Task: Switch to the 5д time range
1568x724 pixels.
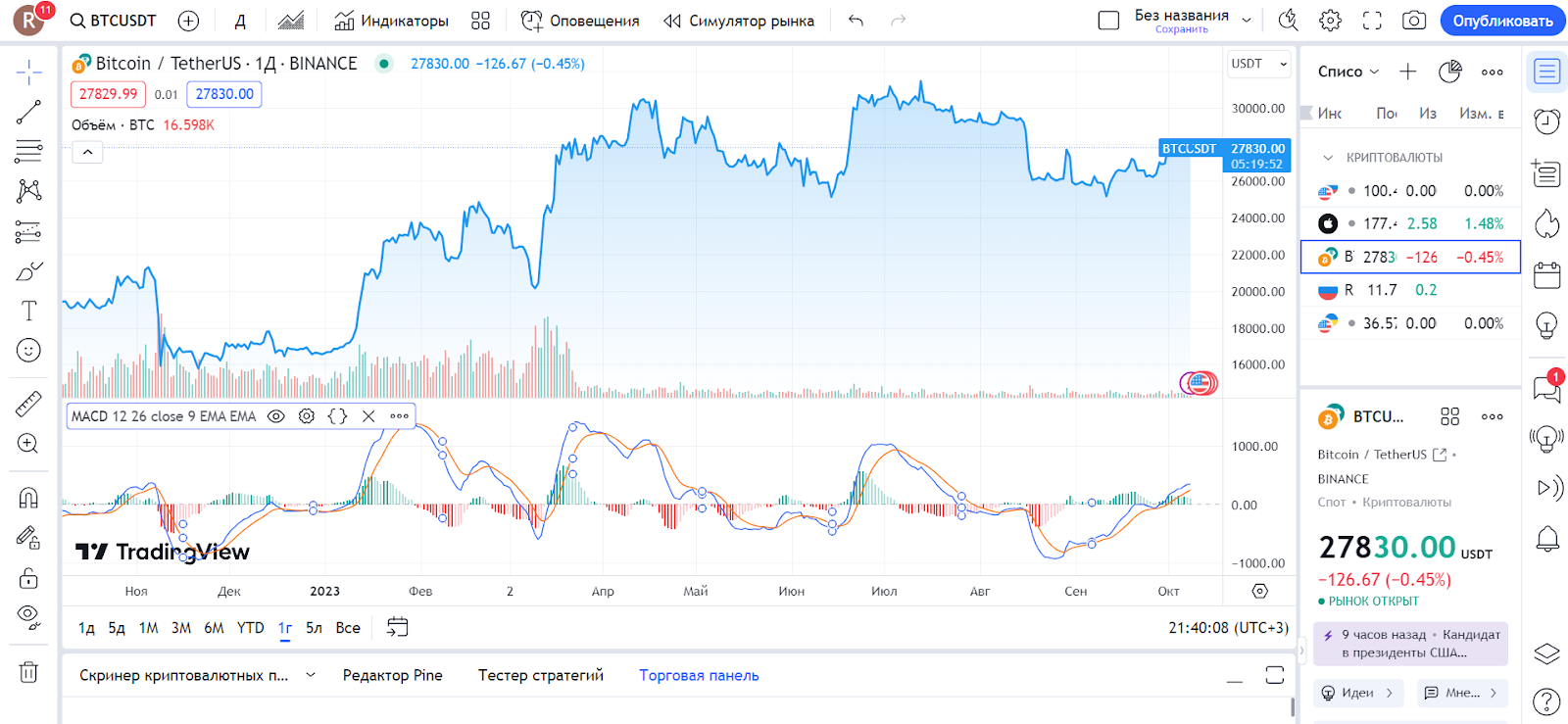Action: pyautogui.click(x=117, y=628)
